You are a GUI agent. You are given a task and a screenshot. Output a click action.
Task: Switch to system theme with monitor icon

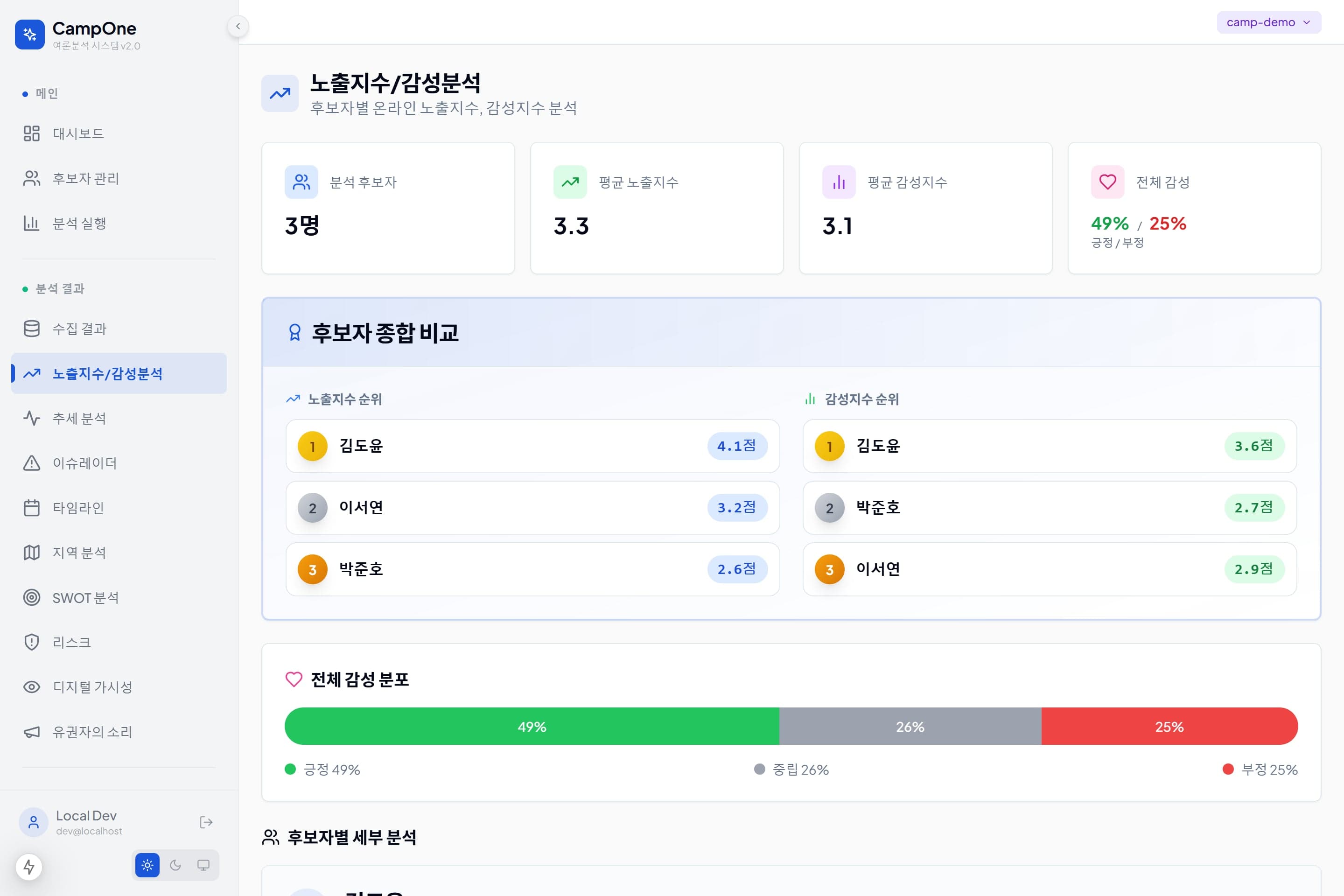[x=203, y=865]
